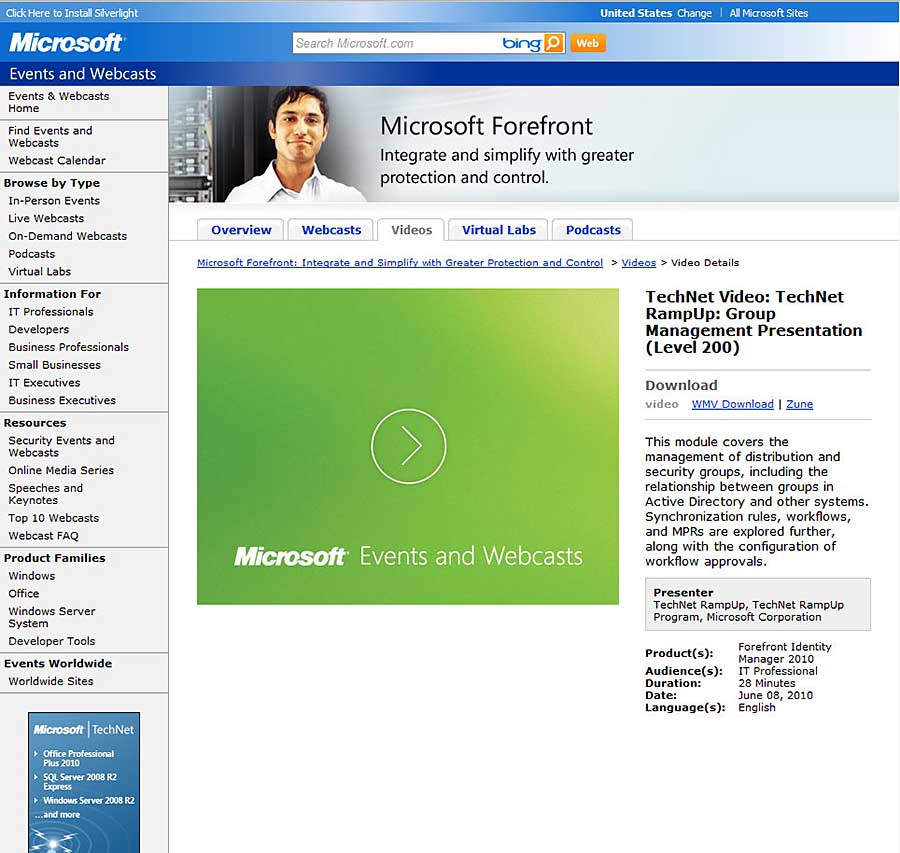Play the video with the circular arrow button

point(408,446)
